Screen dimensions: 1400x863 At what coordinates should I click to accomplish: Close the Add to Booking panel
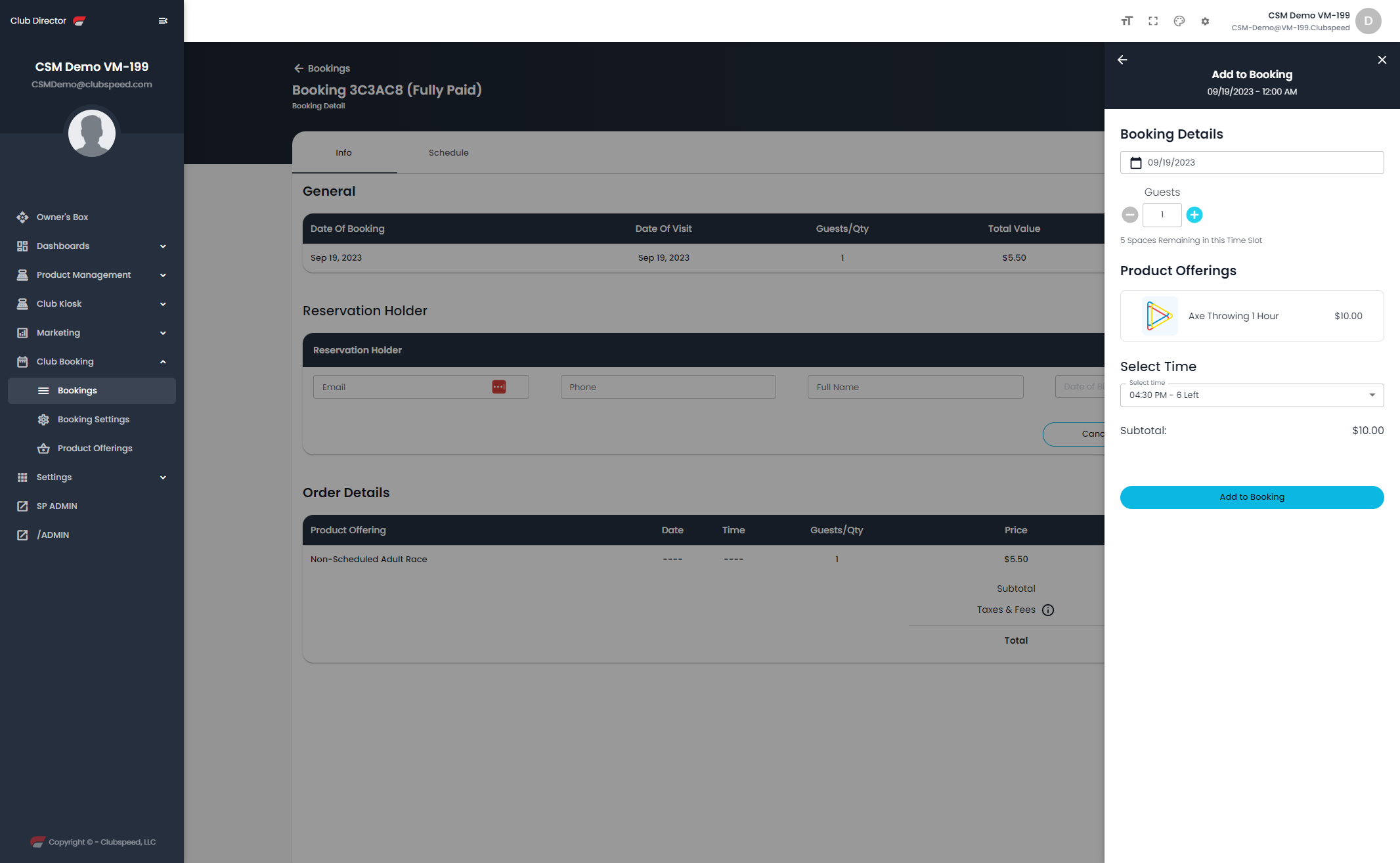(1382, 60)
